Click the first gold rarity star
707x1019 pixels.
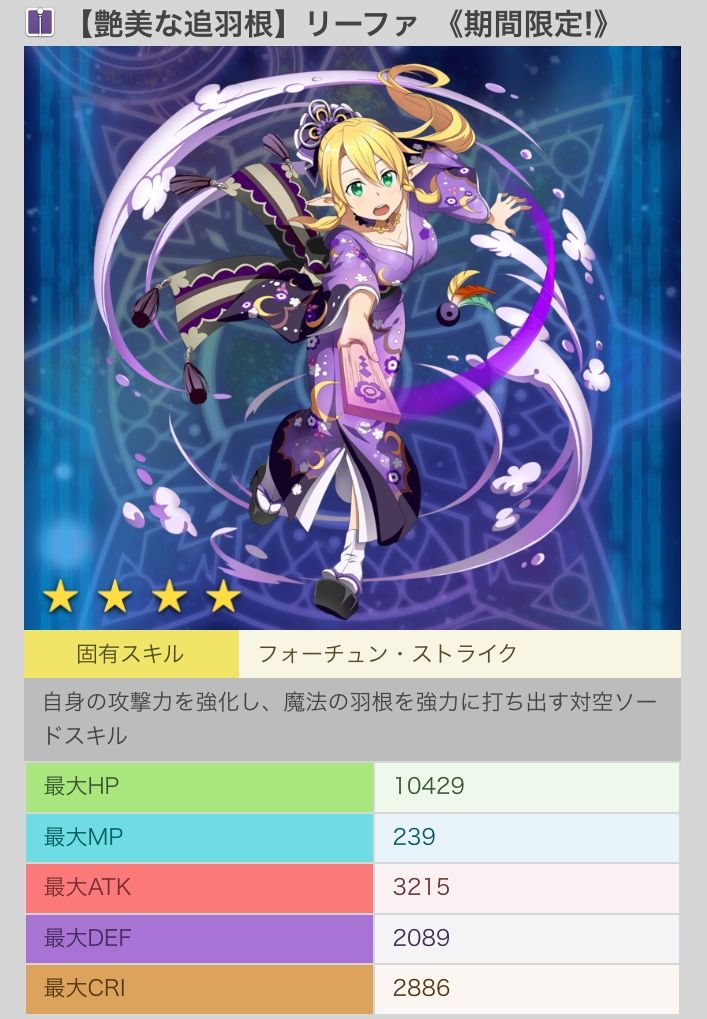tap(60, 597)
